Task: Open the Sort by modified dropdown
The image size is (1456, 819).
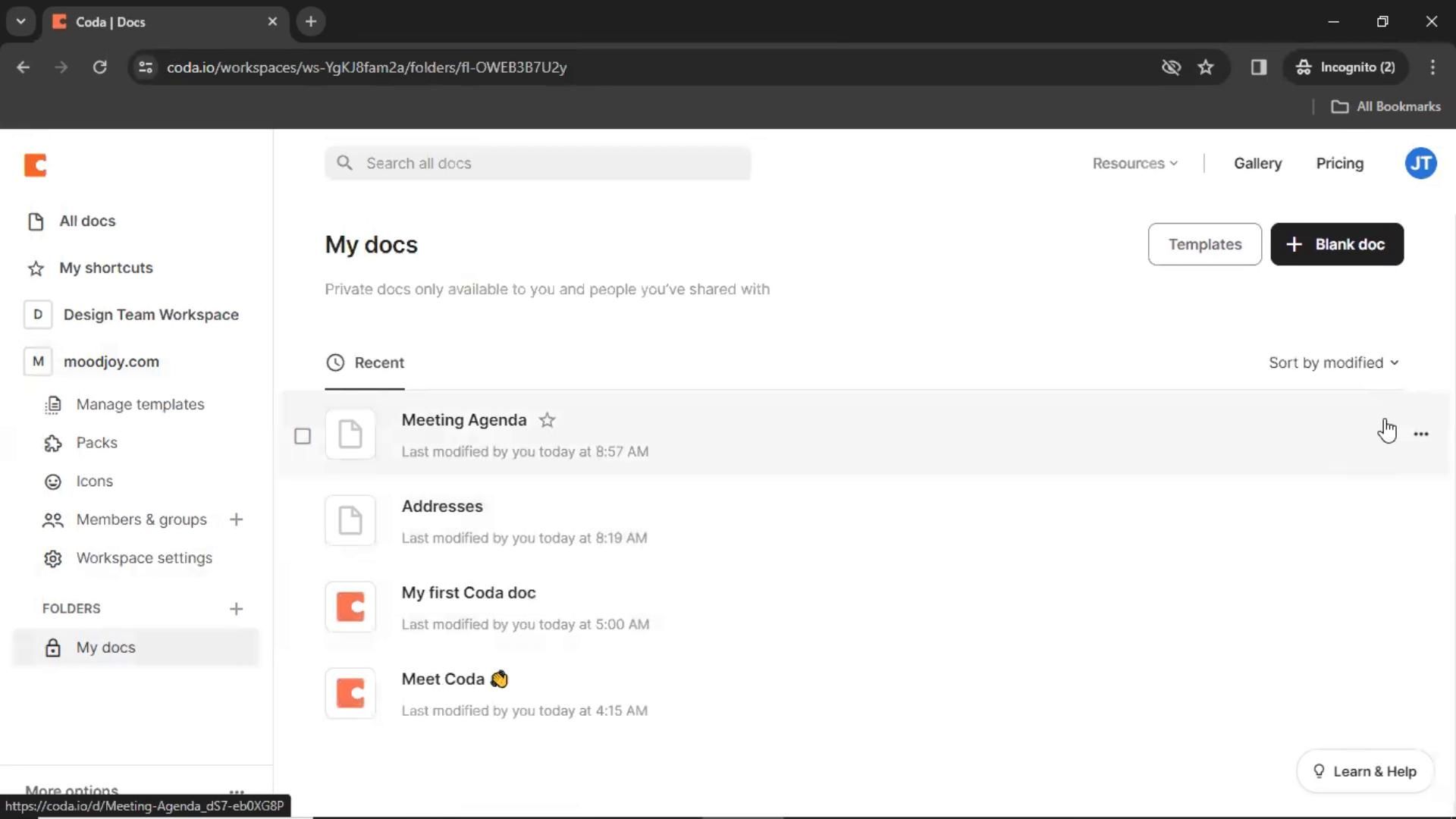Action: pos(1333,362)
